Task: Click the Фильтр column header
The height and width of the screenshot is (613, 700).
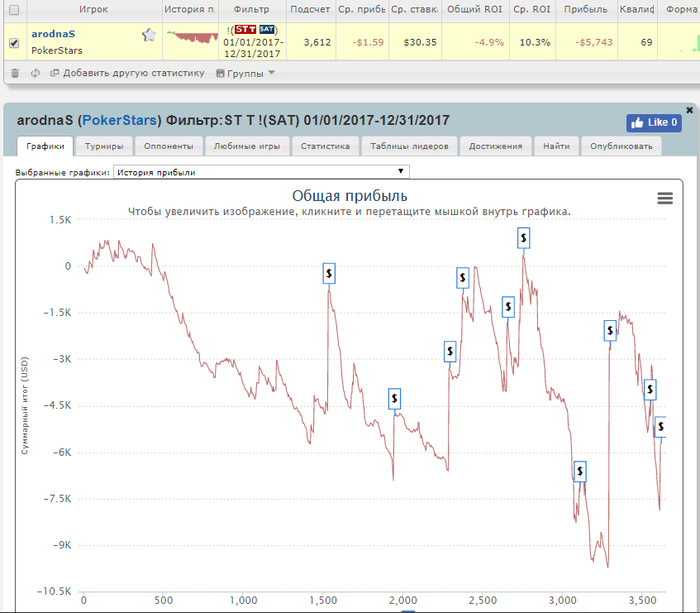Action: (251, 9)
